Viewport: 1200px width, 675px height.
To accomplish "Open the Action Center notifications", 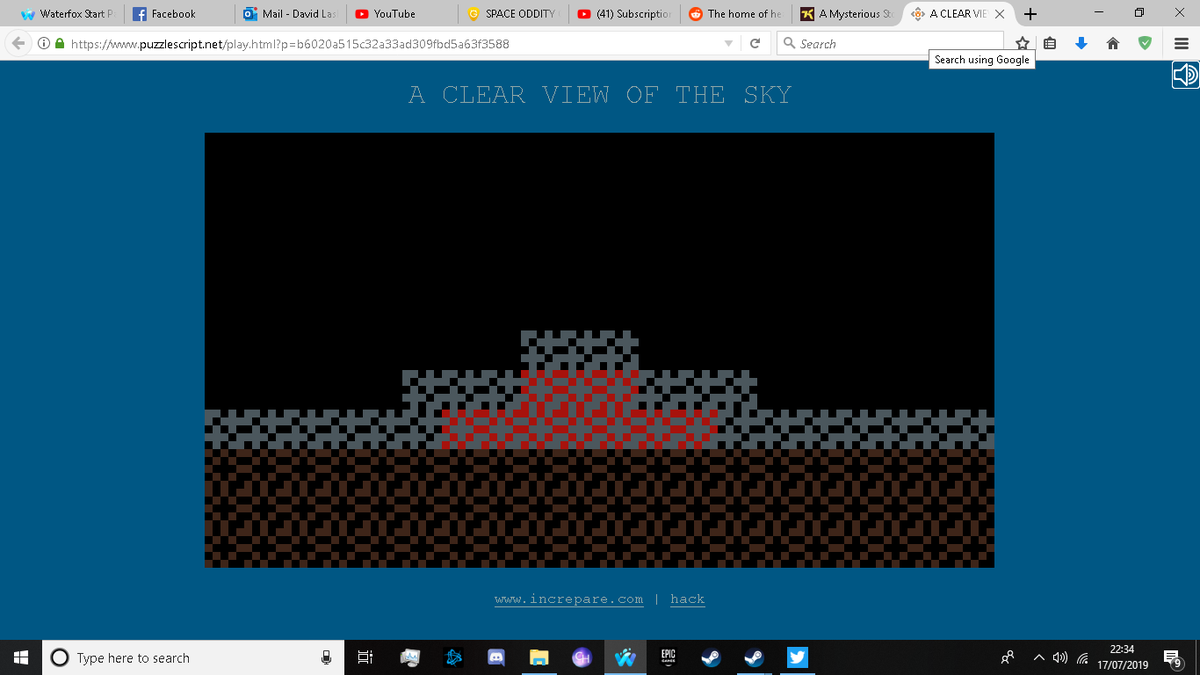I will (x=1172, y=658).
